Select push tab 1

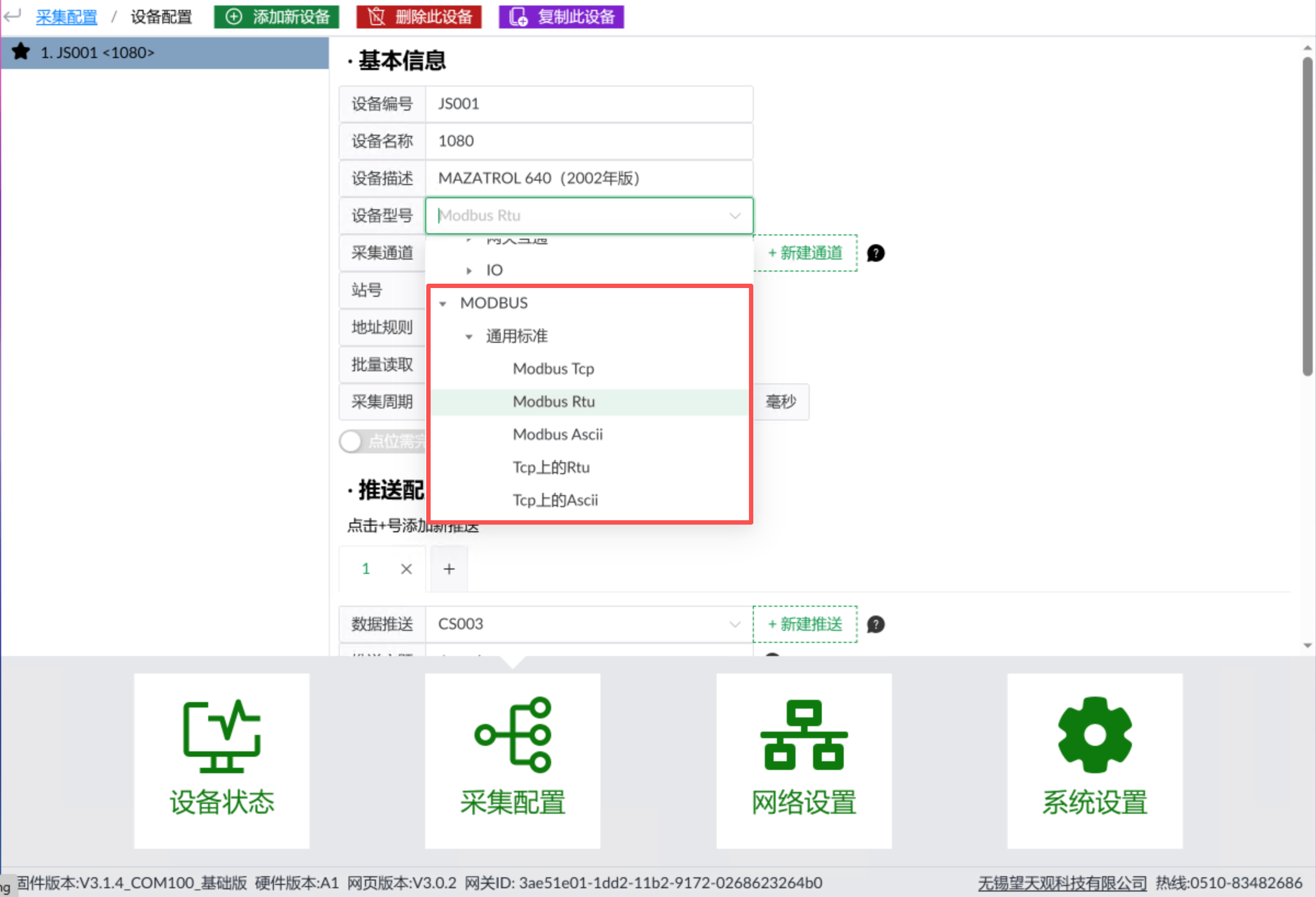click(366, 569)
